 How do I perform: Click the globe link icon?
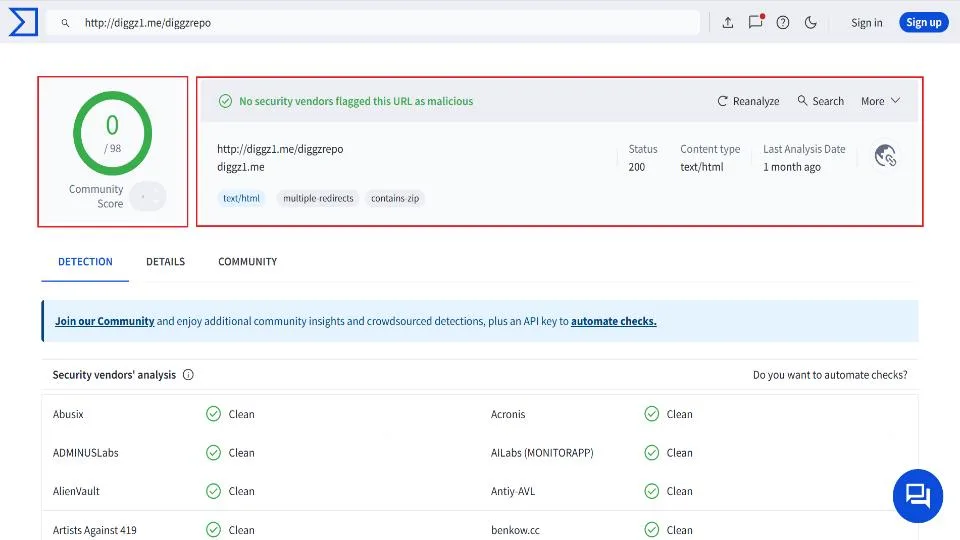884,156
